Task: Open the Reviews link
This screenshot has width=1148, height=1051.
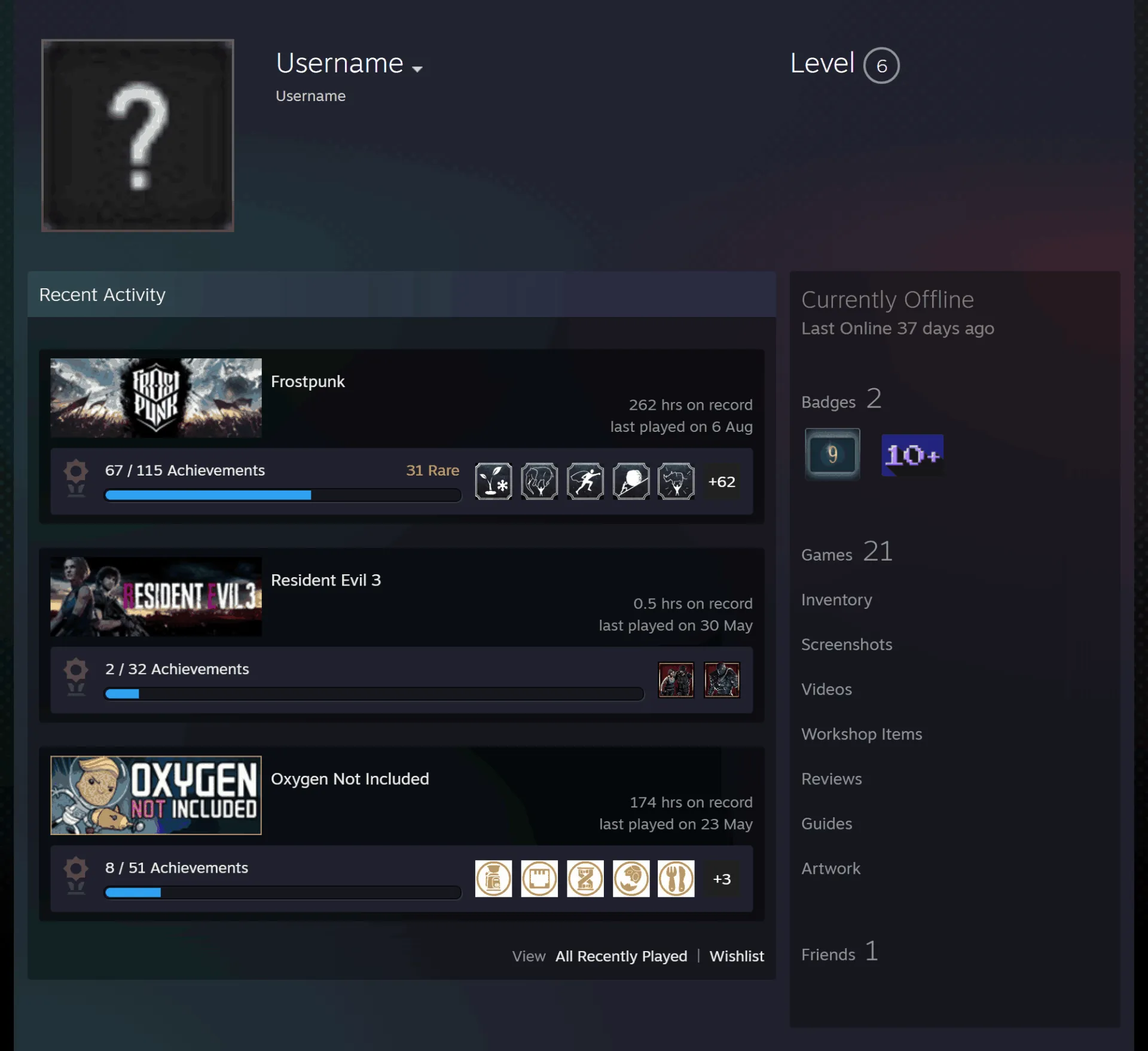Action: coord(832,779)
